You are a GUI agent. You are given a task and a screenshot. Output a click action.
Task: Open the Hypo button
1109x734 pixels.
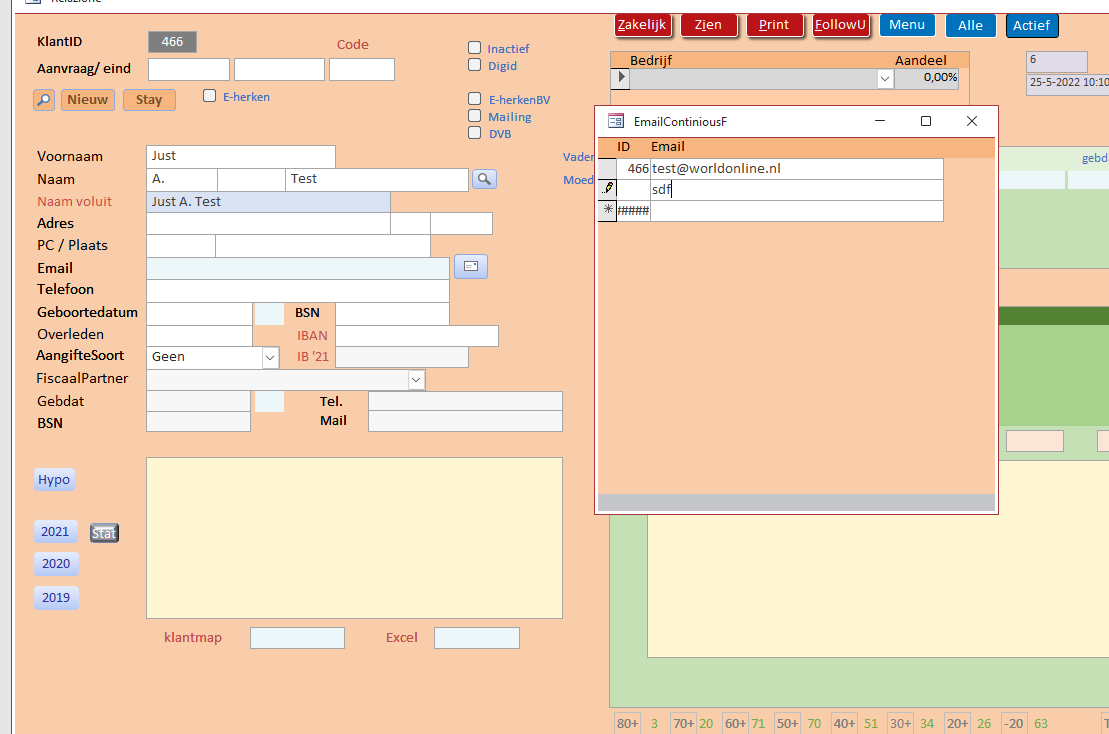point(54,479)
